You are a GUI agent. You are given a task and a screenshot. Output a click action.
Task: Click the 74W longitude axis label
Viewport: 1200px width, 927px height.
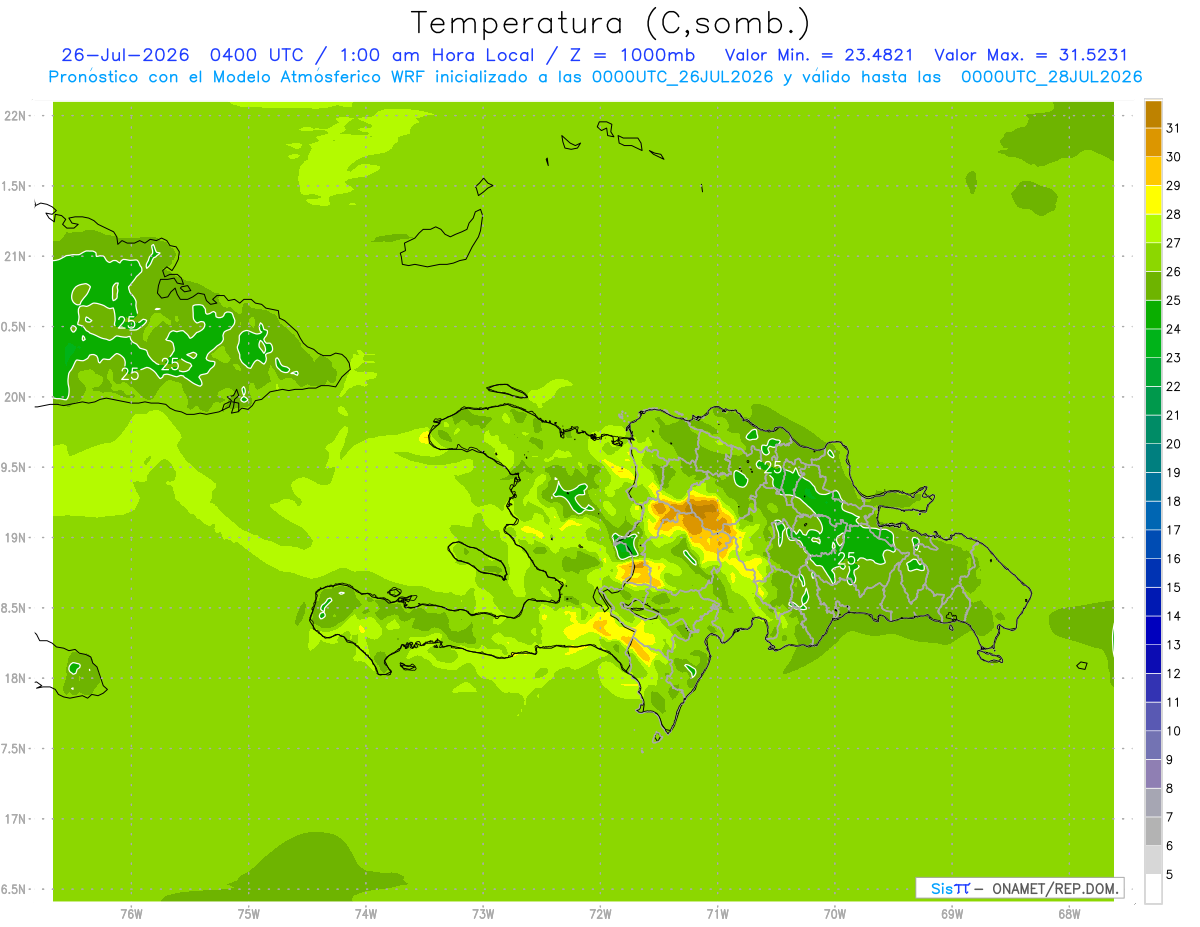click(x=366, y=914)
